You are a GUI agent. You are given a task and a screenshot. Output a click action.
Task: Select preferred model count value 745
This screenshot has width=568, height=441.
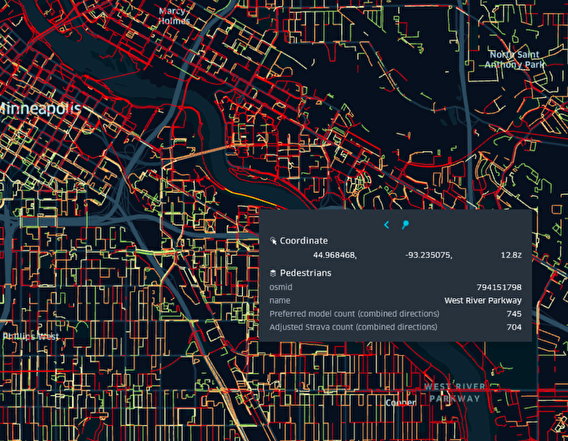(514, 314)
